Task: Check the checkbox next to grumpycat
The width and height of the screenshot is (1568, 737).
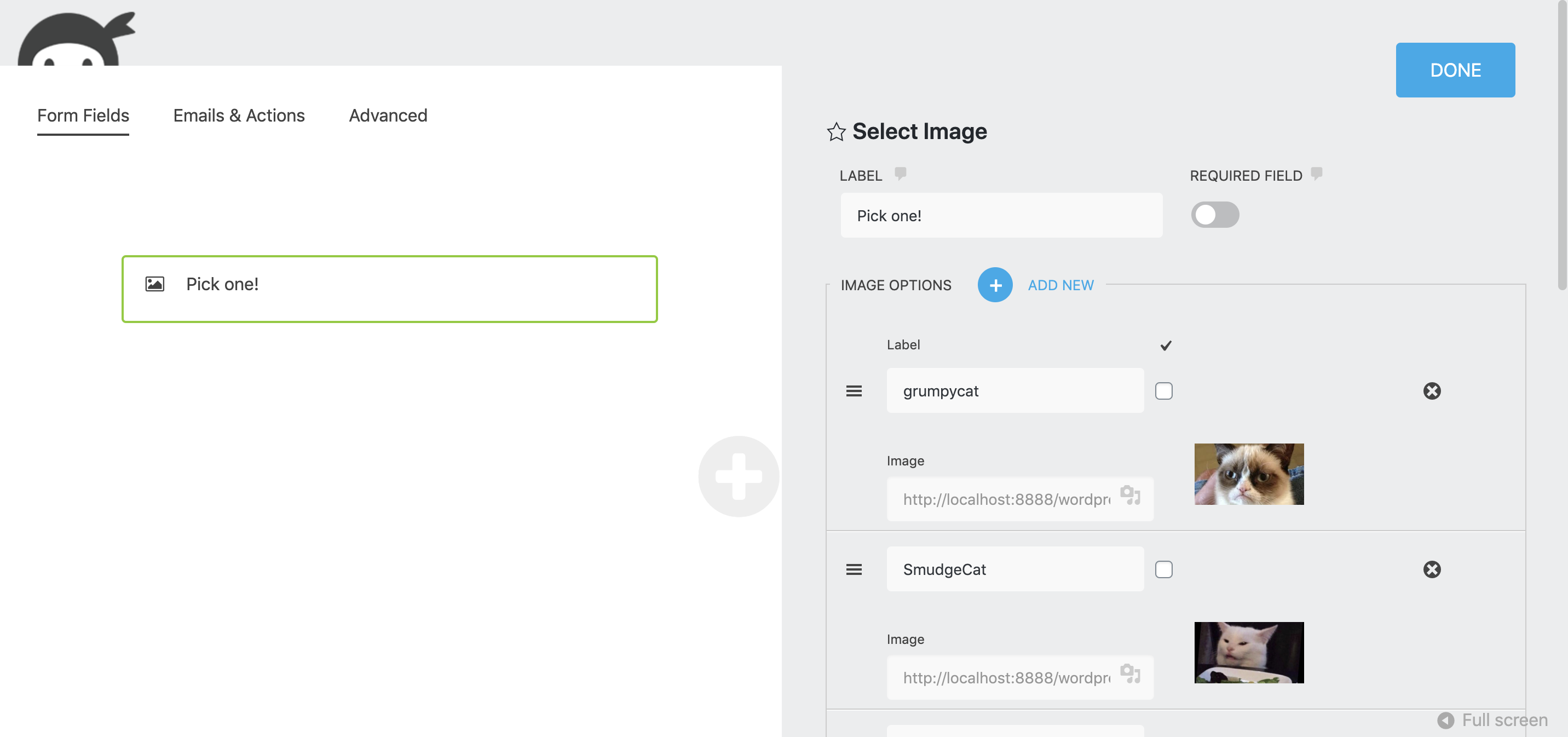Action: tap(1165, 391)
